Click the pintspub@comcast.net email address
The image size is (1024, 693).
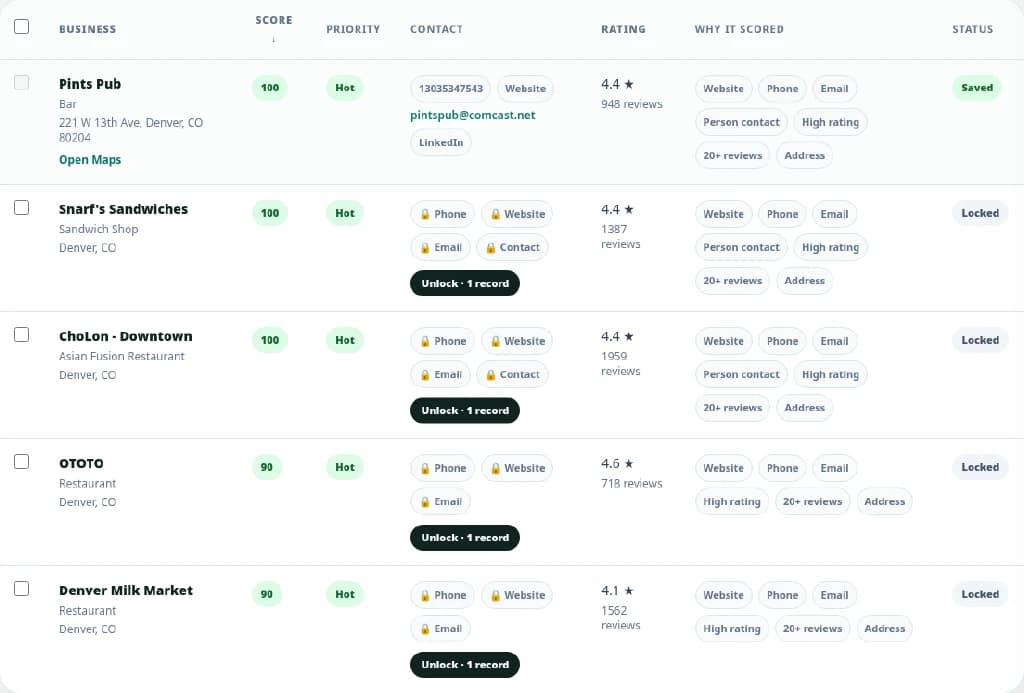coord(473,116)
